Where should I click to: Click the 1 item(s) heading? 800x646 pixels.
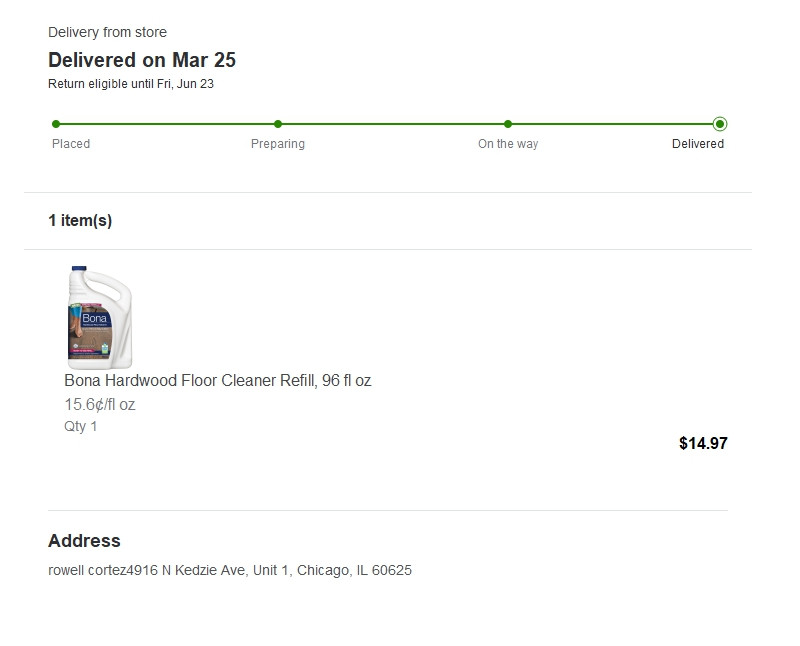pos(80,220)
